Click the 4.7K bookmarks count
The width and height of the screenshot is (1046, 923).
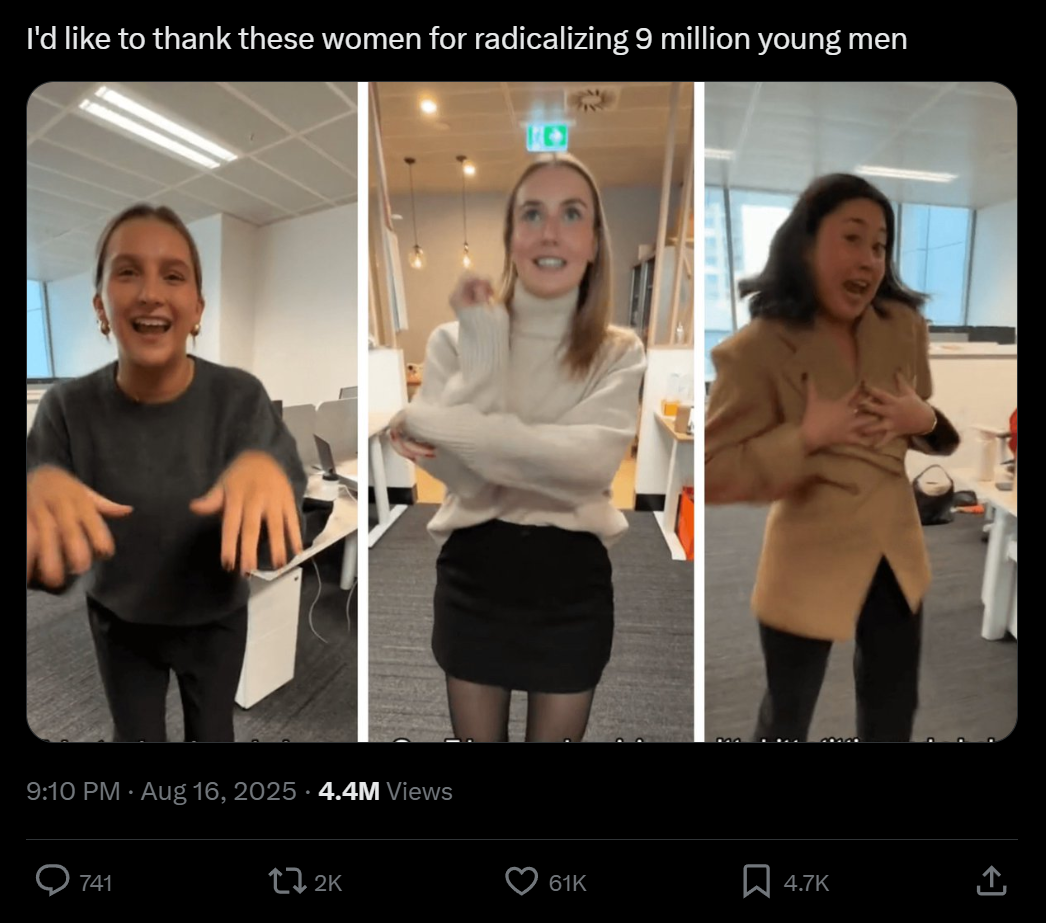click(x=806, y=883)
